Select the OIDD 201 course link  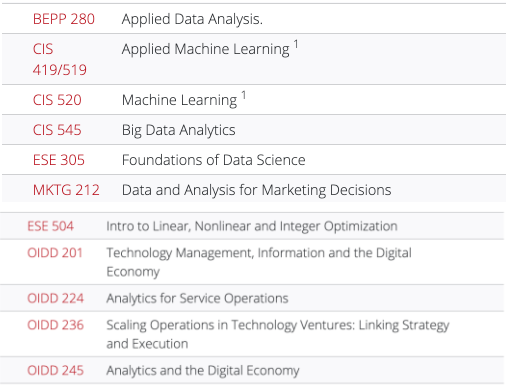(55, 253)
